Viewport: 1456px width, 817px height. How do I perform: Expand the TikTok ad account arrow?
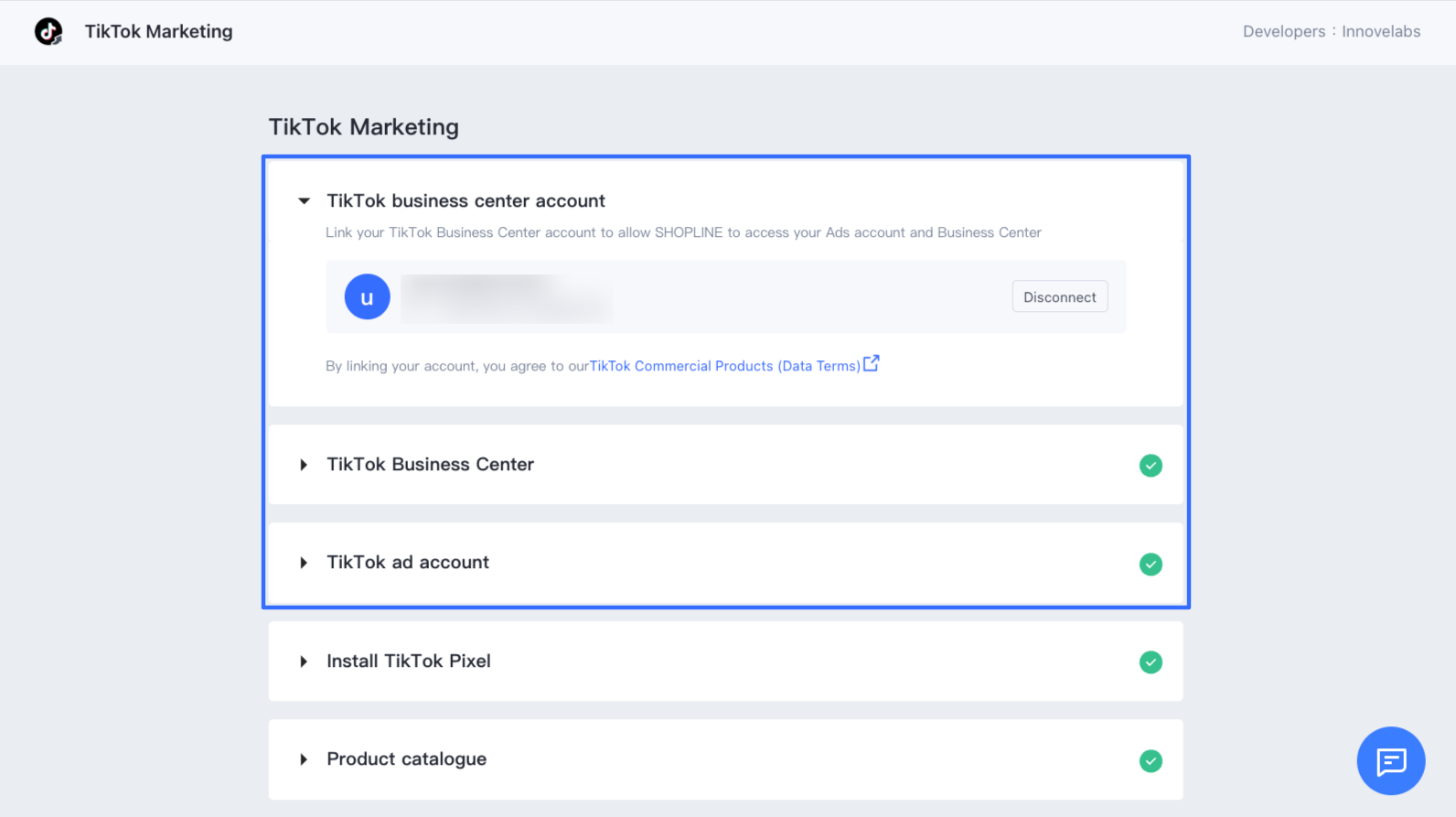(x=304, y=563)
